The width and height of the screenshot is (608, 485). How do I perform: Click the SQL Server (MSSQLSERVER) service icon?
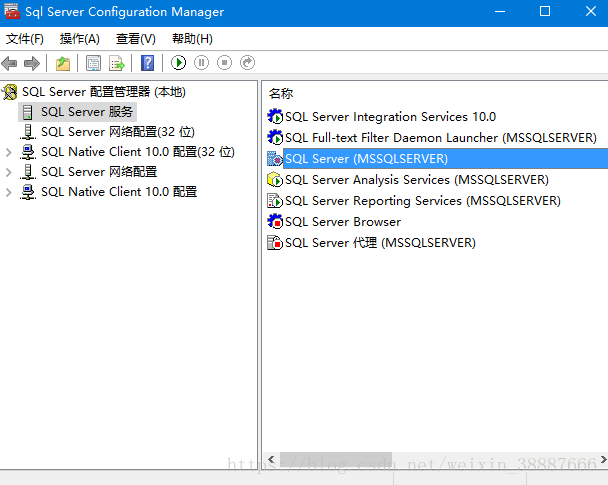pyautogui.click(x=275, y=158)
